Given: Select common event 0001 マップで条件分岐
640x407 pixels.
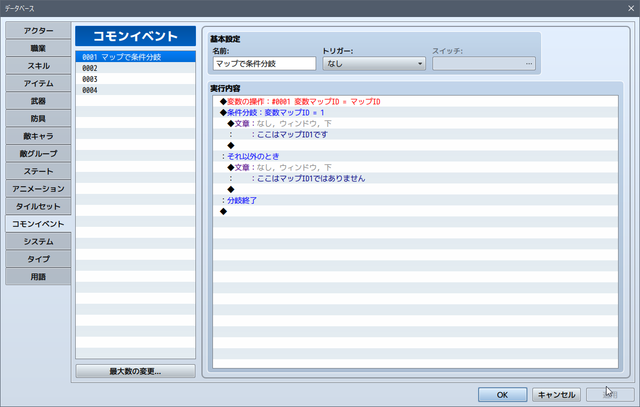Looking at the screenshot, I should click(135, 57).
